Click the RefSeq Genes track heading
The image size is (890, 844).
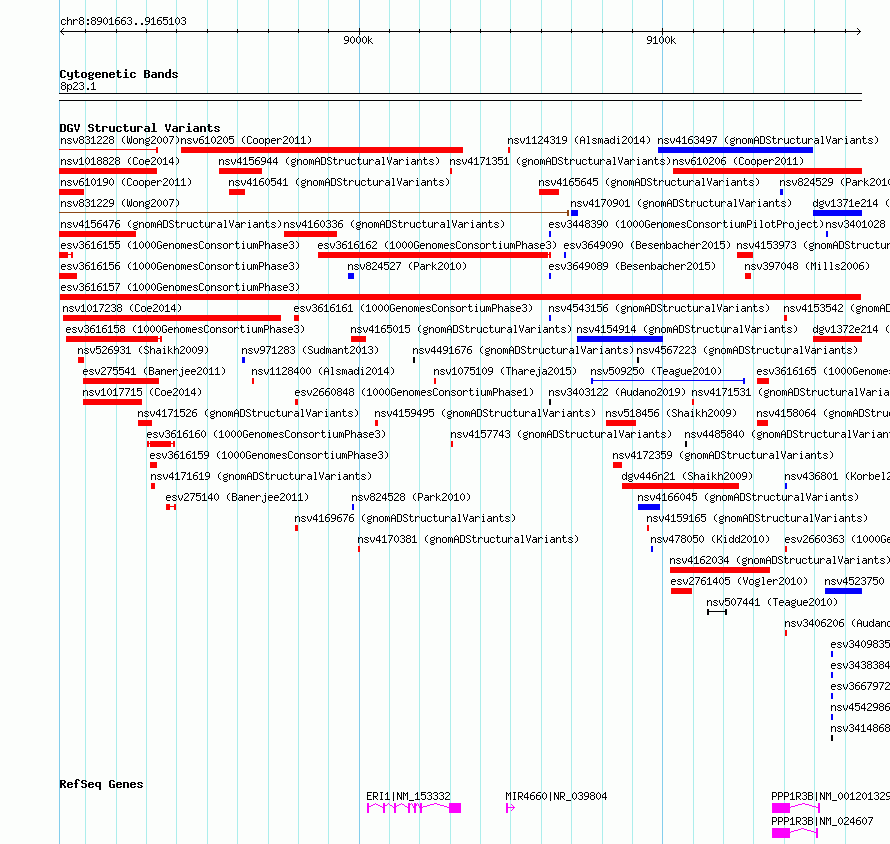click(101, 784)
